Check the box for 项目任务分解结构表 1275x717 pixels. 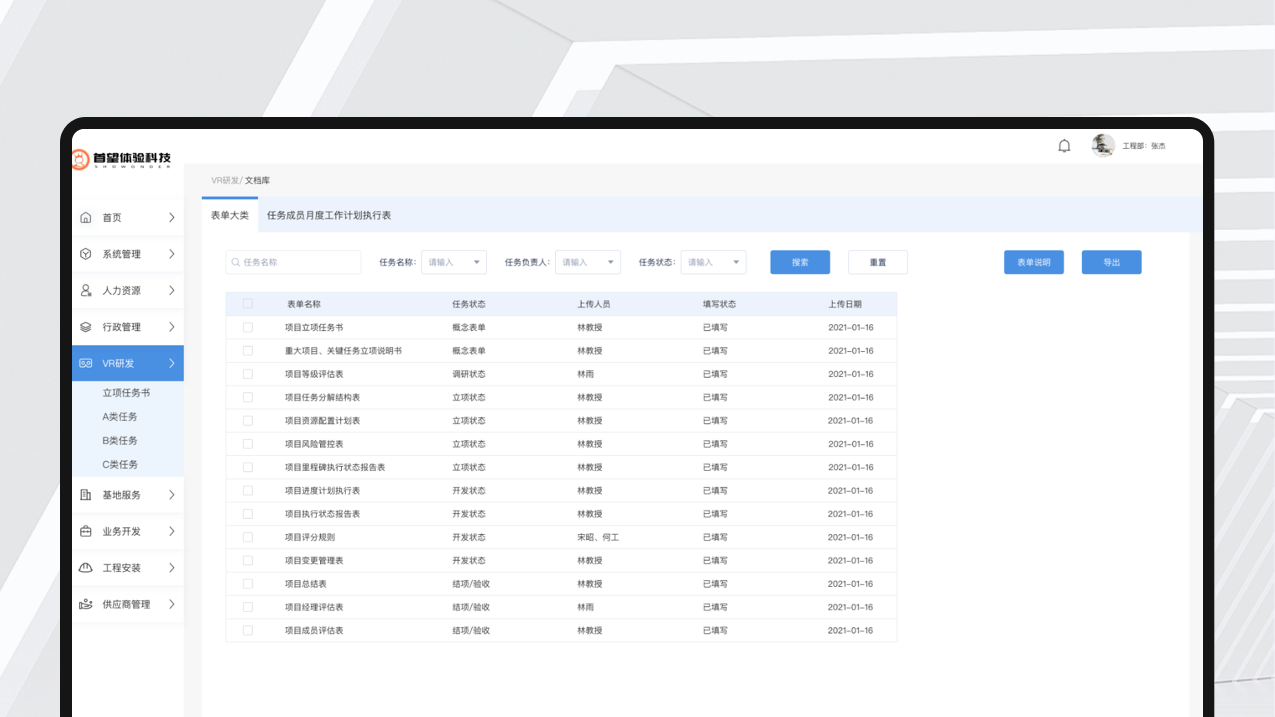click(x=248, y=397)
